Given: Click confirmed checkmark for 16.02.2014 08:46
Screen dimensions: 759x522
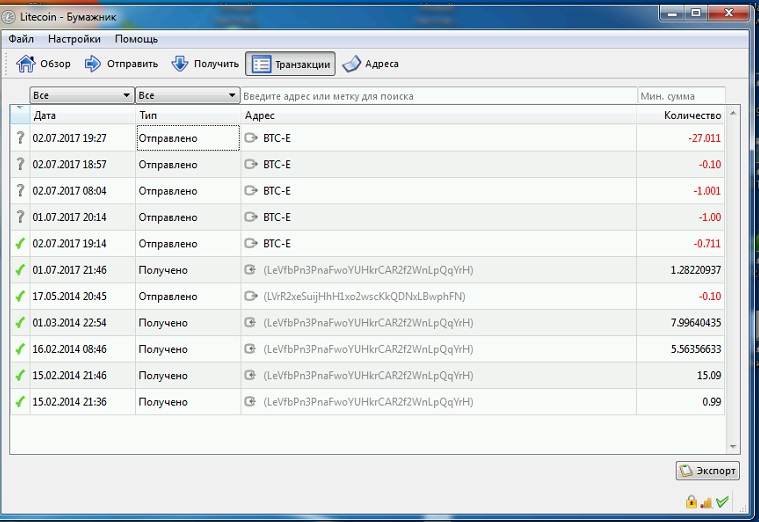Looking at the screenshot, I should click(20, 349).
